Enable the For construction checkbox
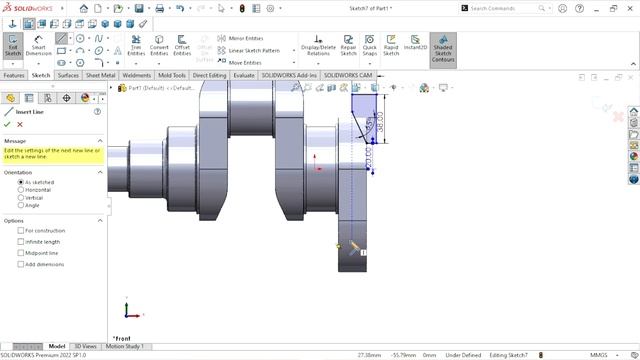The height and width of the screenshot is (360, 640). click(x=20, y=231)
